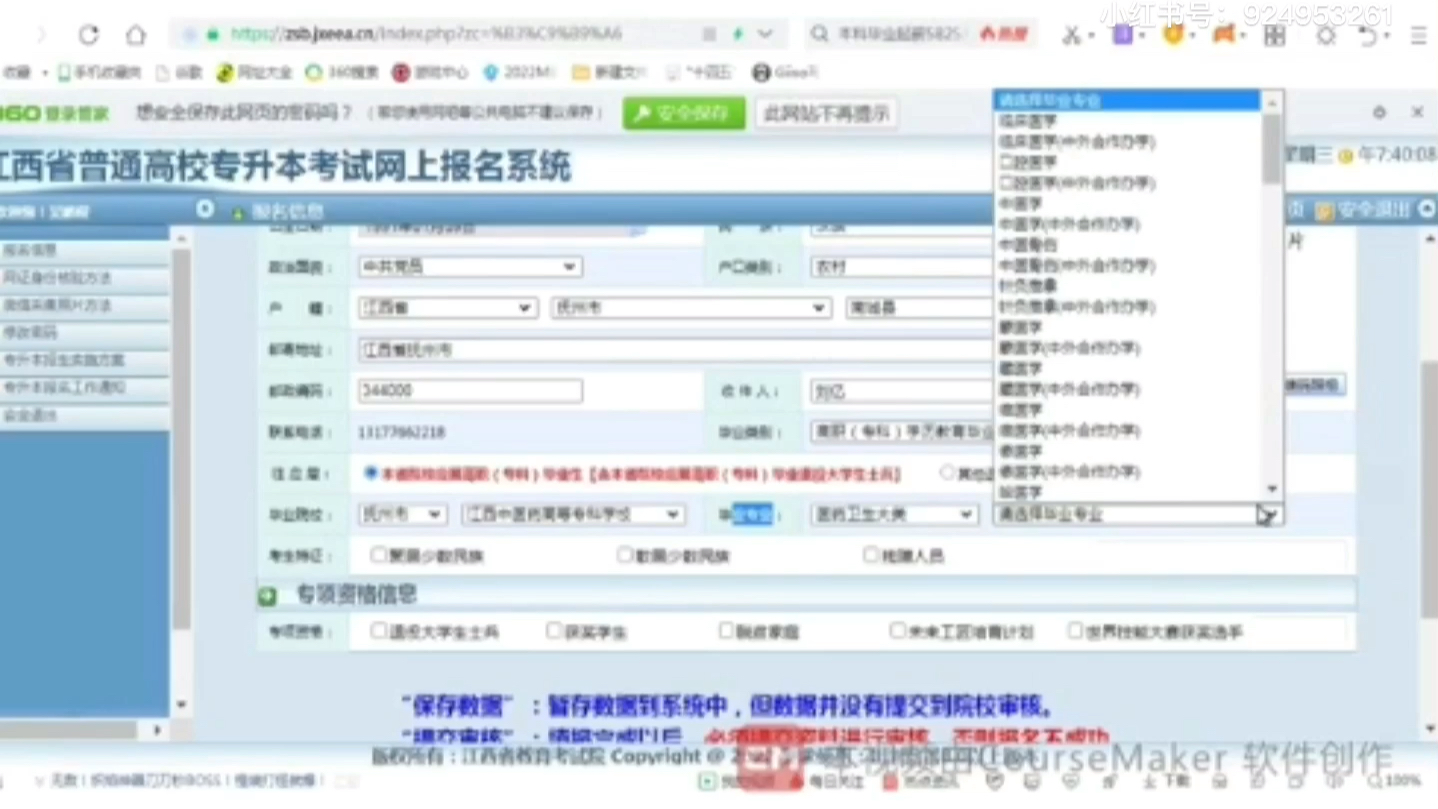Choose 中医骨伤 from the major list

click(x=1028, y=244)
